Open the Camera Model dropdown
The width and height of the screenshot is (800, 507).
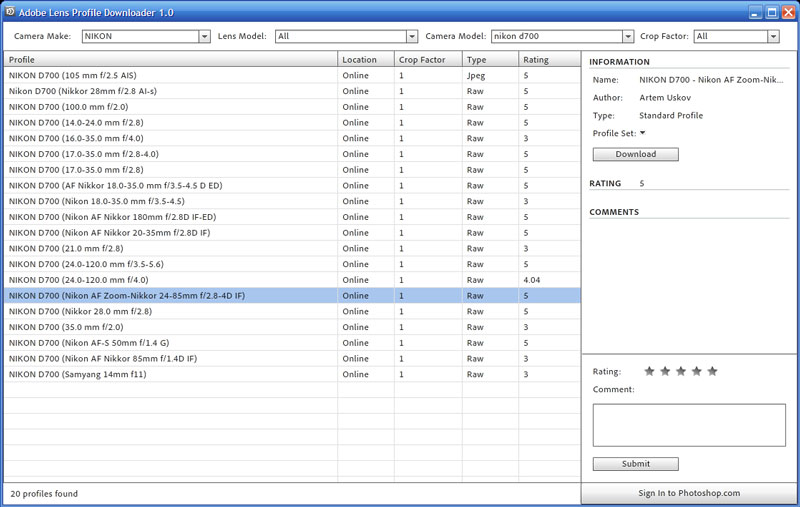pyautogui.click(x=628, y=36)
